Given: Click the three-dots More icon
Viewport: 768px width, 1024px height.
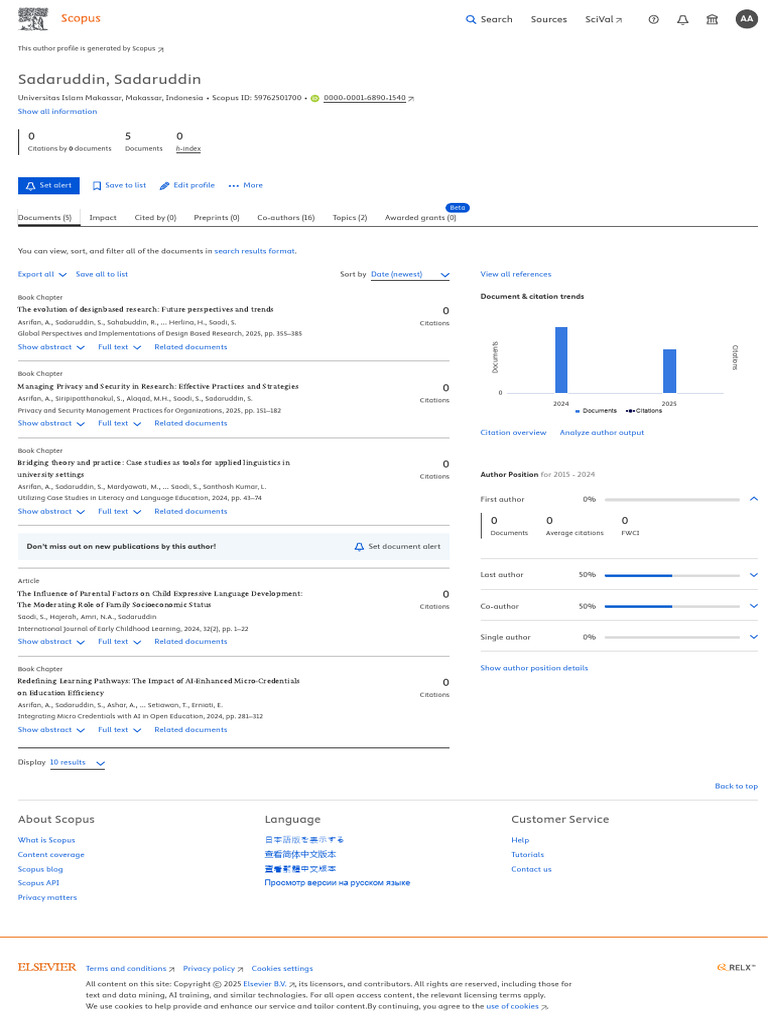Looking at the screenshot, I should 233,186.
